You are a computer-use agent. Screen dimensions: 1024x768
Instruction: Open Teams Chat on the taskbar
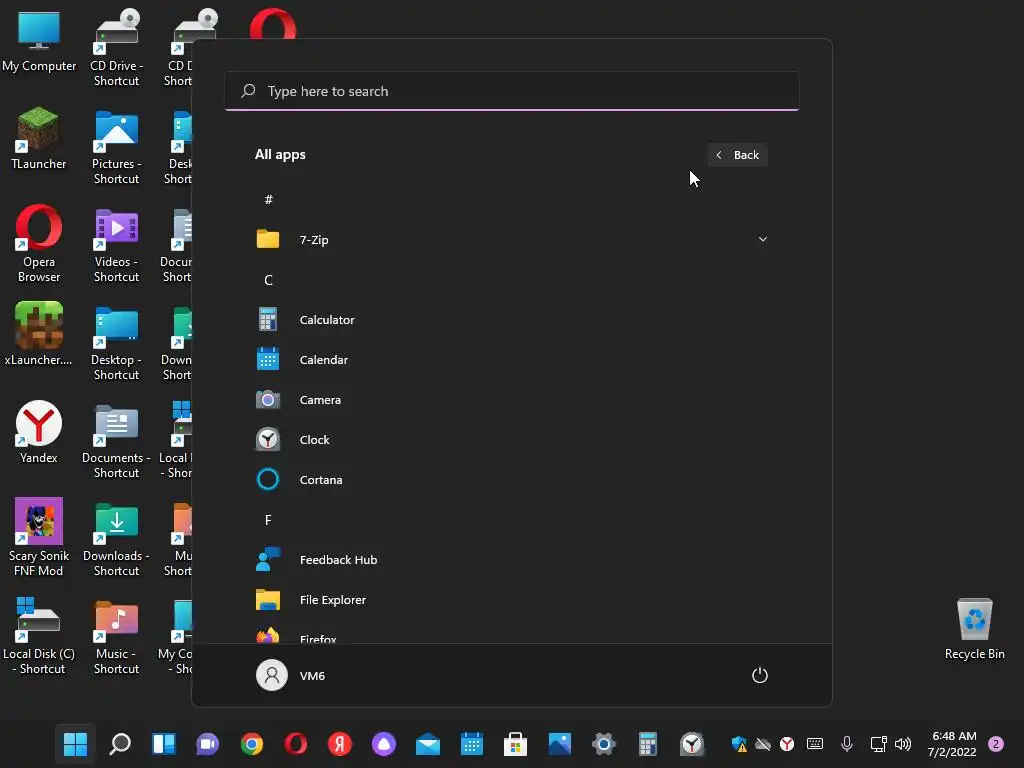coord(208,744)
